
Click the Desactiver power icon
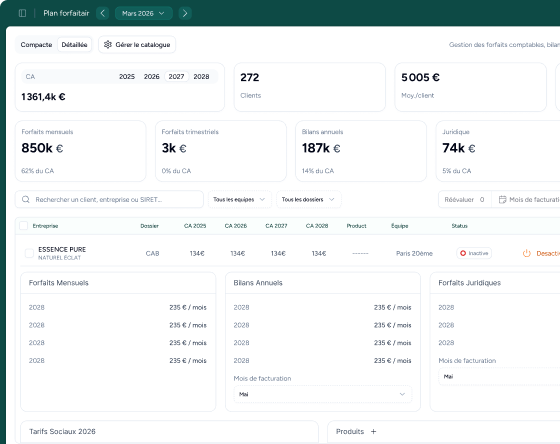pos(527,253)
